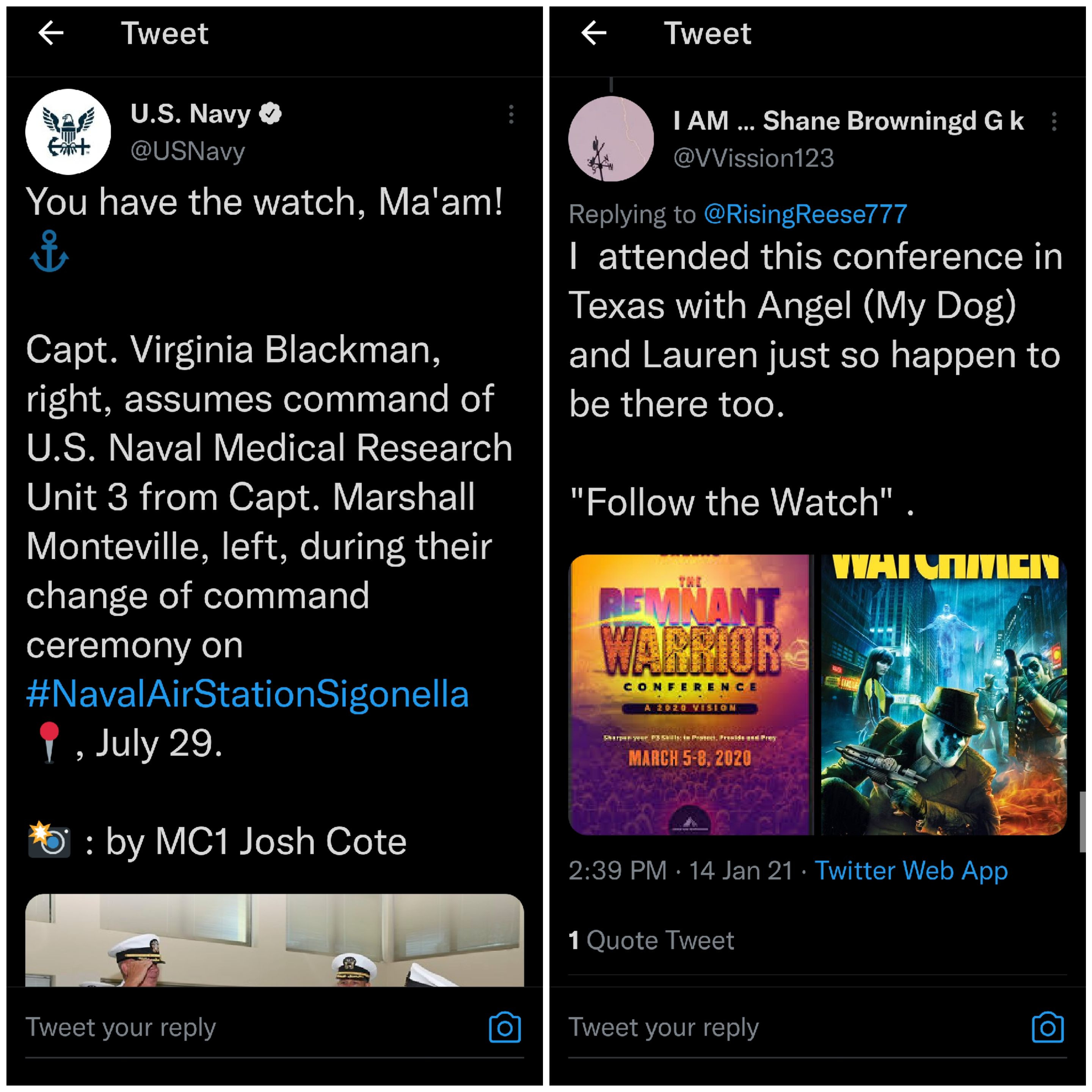
Task: Click the scrollbar on right tweet screen
Action: coord(1083,821)
